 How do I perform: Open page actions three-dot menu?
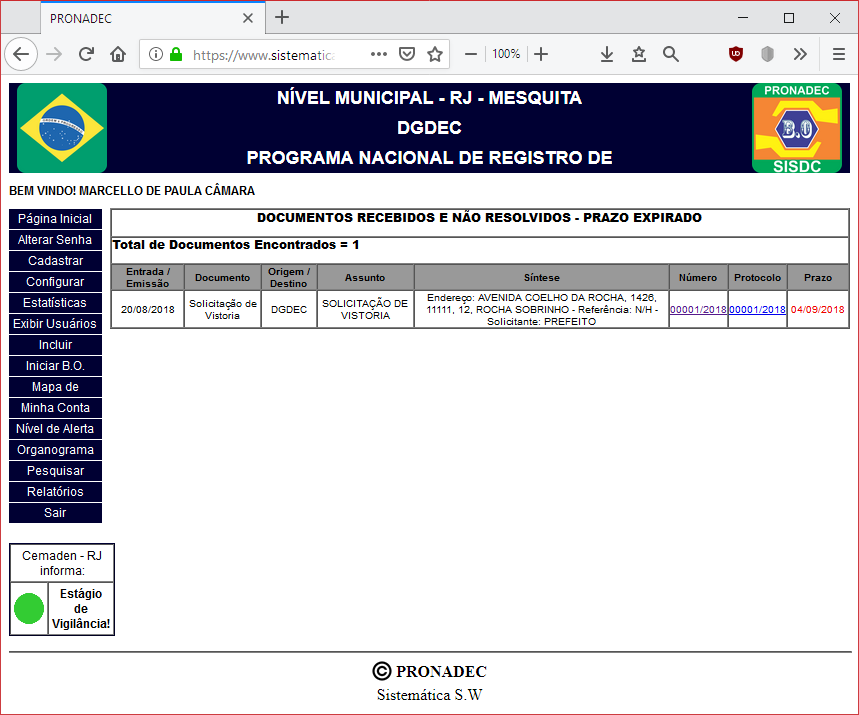(379, 54)
